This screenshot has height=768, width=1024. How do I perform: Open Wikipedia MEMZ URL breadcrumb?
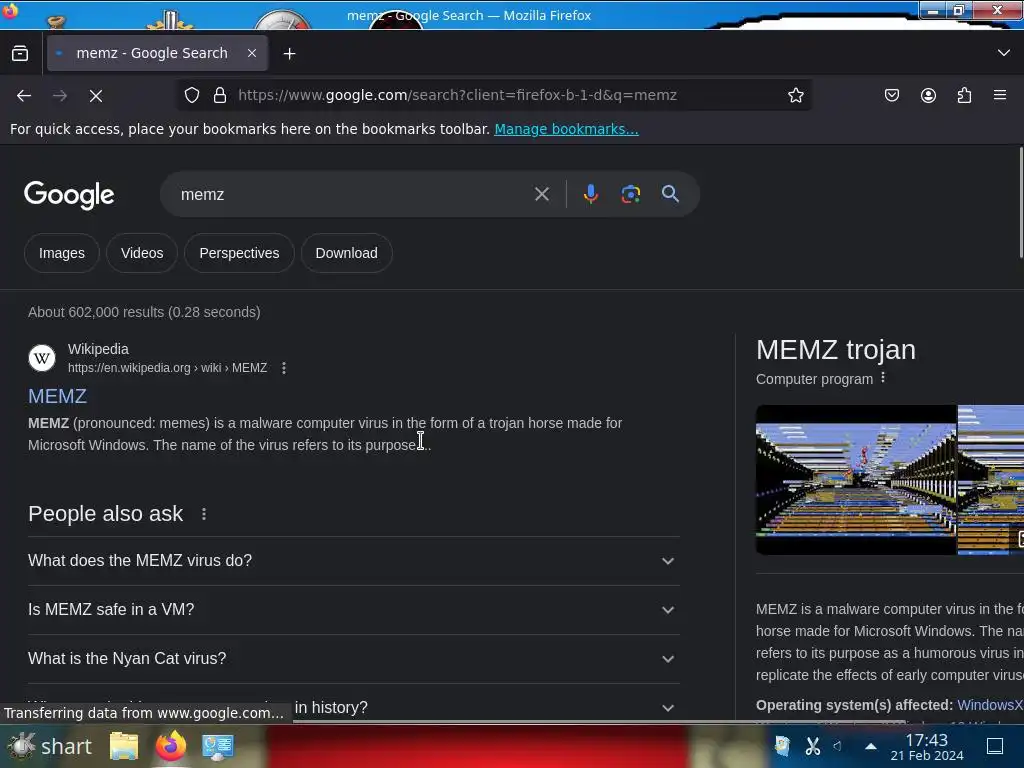pos(167,368)
